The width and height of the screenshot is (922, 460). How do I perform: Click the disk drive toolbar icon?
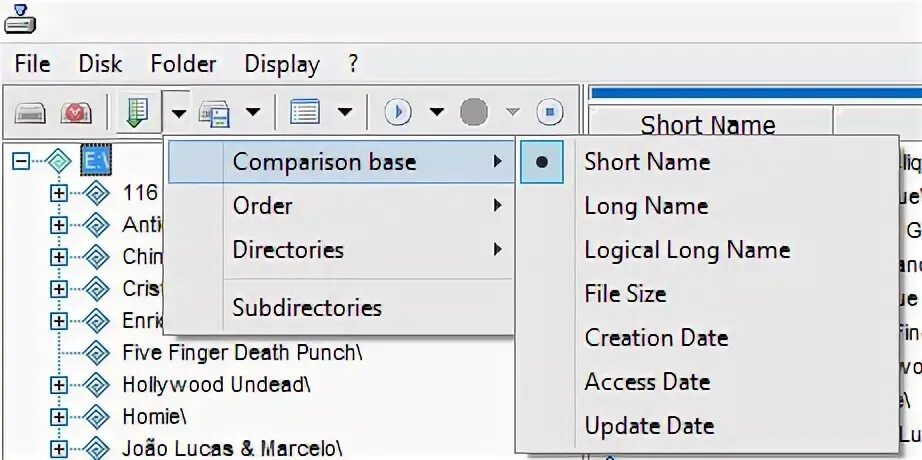point(30,112)
